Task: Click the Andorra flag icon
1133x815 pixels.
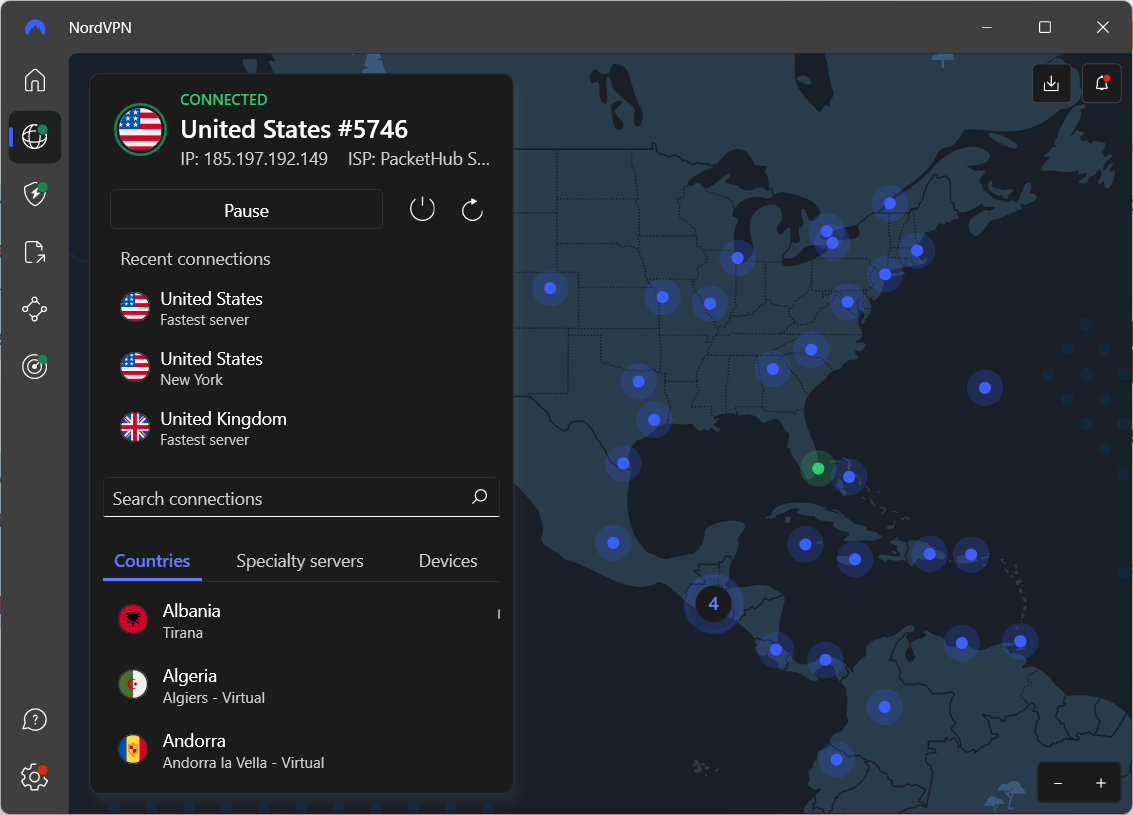Action: (x=133, y=749)
